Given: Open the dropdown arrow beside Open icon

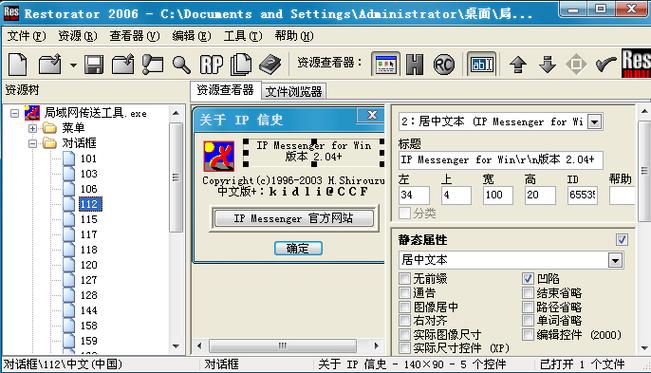Looking at the screenshot, I should click(73, 65).
